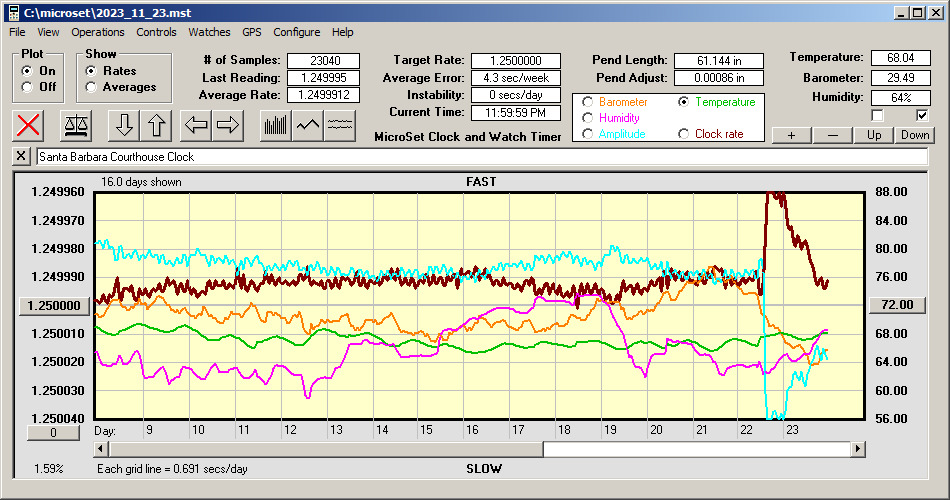Select the Barometer trace radio button
The image size is (950, 500).
pos(586,102)
